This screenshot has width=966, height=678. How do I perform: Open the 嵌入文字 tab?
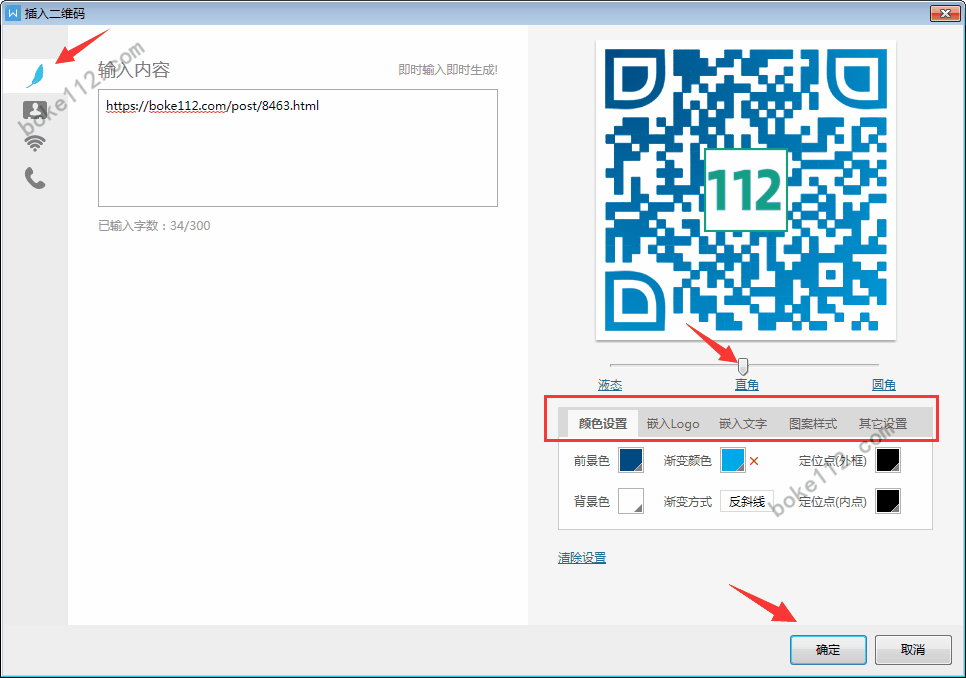coord(742,424)
